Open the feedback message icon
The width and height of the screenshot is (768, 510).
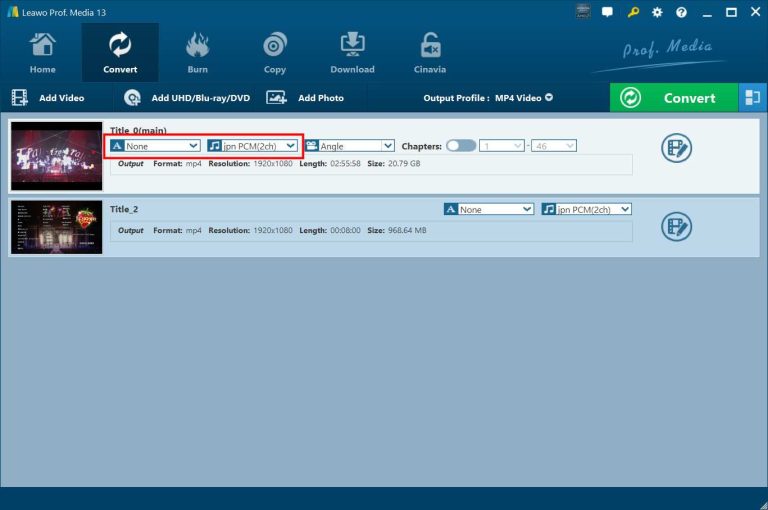click(608, 12)
